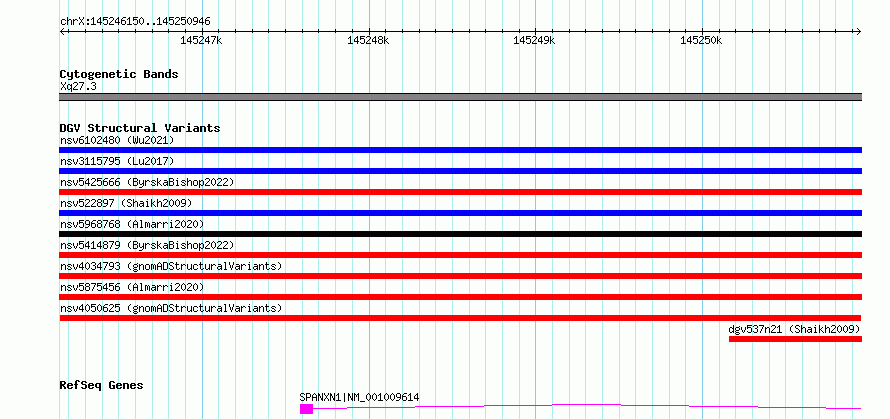Image resolution: width=890 pixels, height=419 pixels.
Task: Click the red bar for nsv5414879
Action: (x=461, y=255)
